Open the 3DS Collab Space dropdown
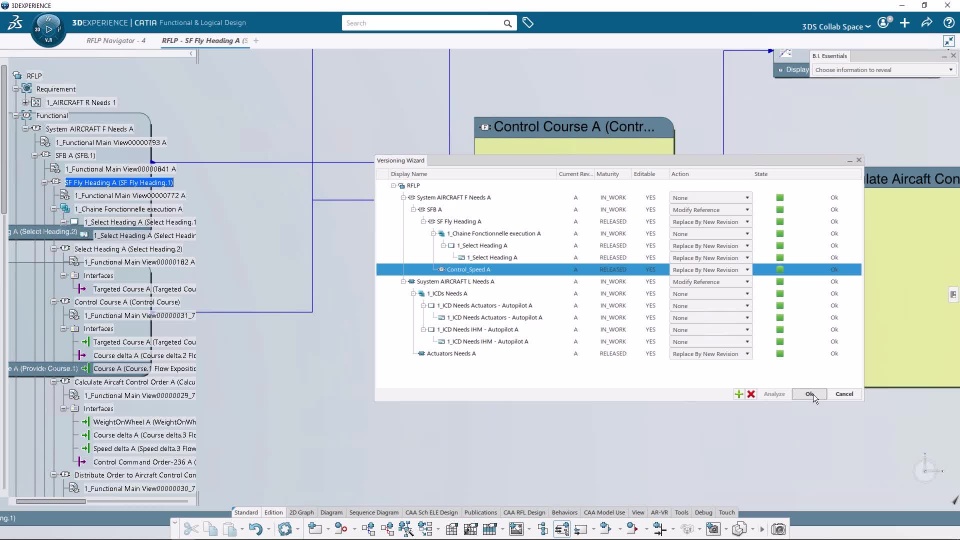The height and width of the screenshot is (540, 960). point(836,26)
